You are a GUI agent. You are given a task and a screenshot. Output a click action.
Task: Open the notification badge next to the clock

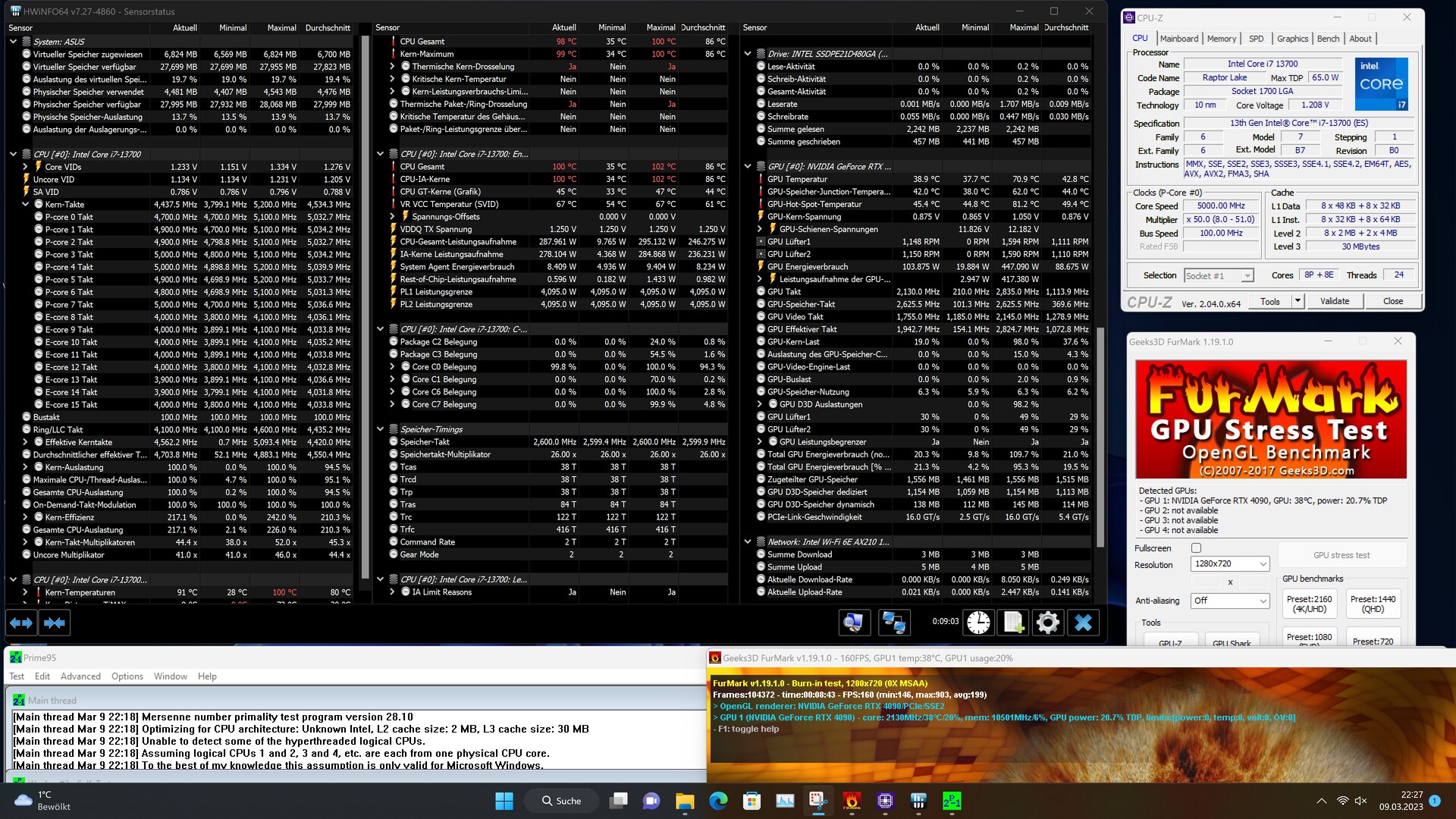pos(1434,801)
